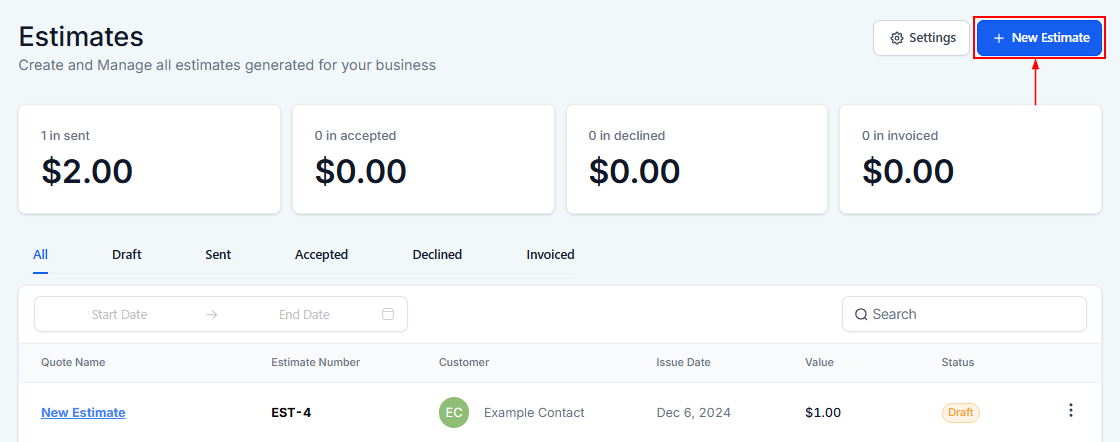Click the plus icon on New Estimate

(x=999, y=39)
